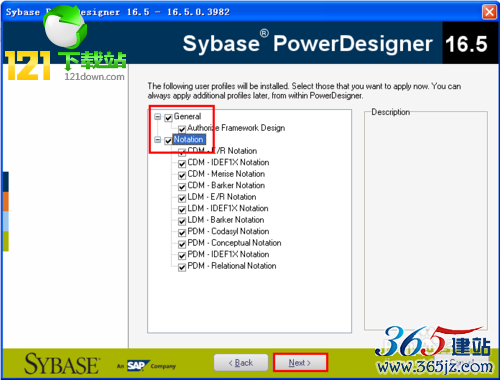Select the General tree item label
The image size is (500, 380).
click(187, 116)
